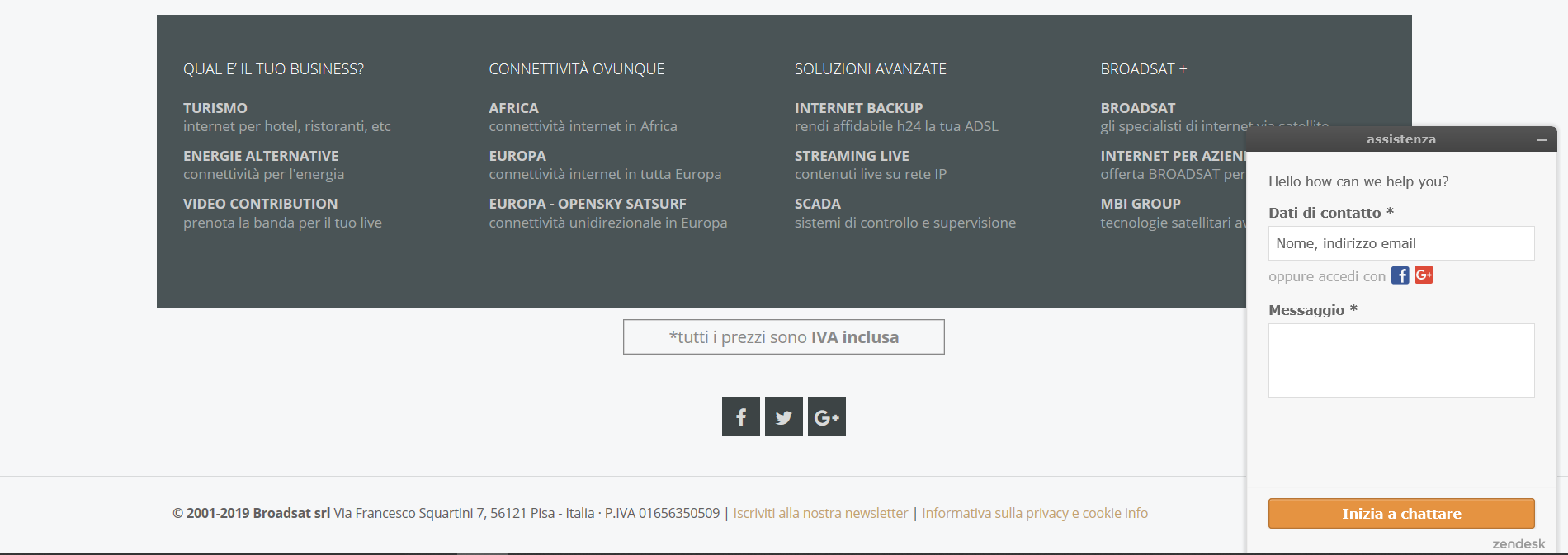Click the 'Inizia a chattare' button
This screenshot has width=1568, height=555.
point(1400,514)
